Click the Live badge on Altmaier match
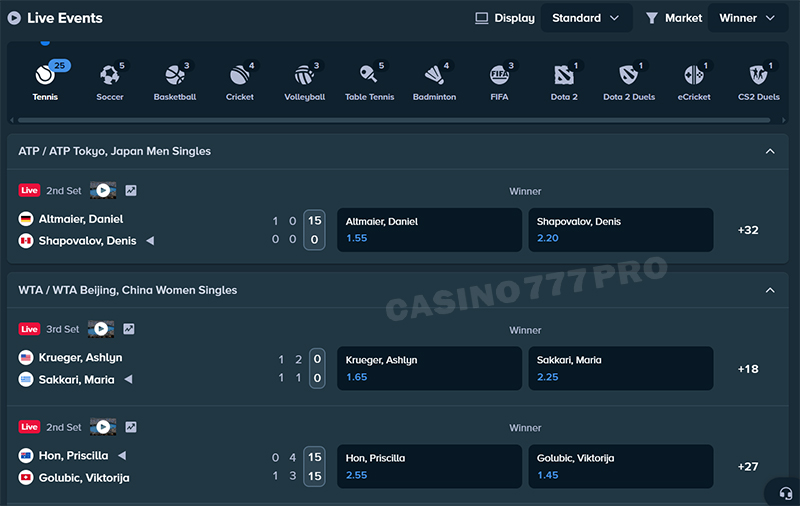This screenshot has height=506, width=800. point(30,190)
